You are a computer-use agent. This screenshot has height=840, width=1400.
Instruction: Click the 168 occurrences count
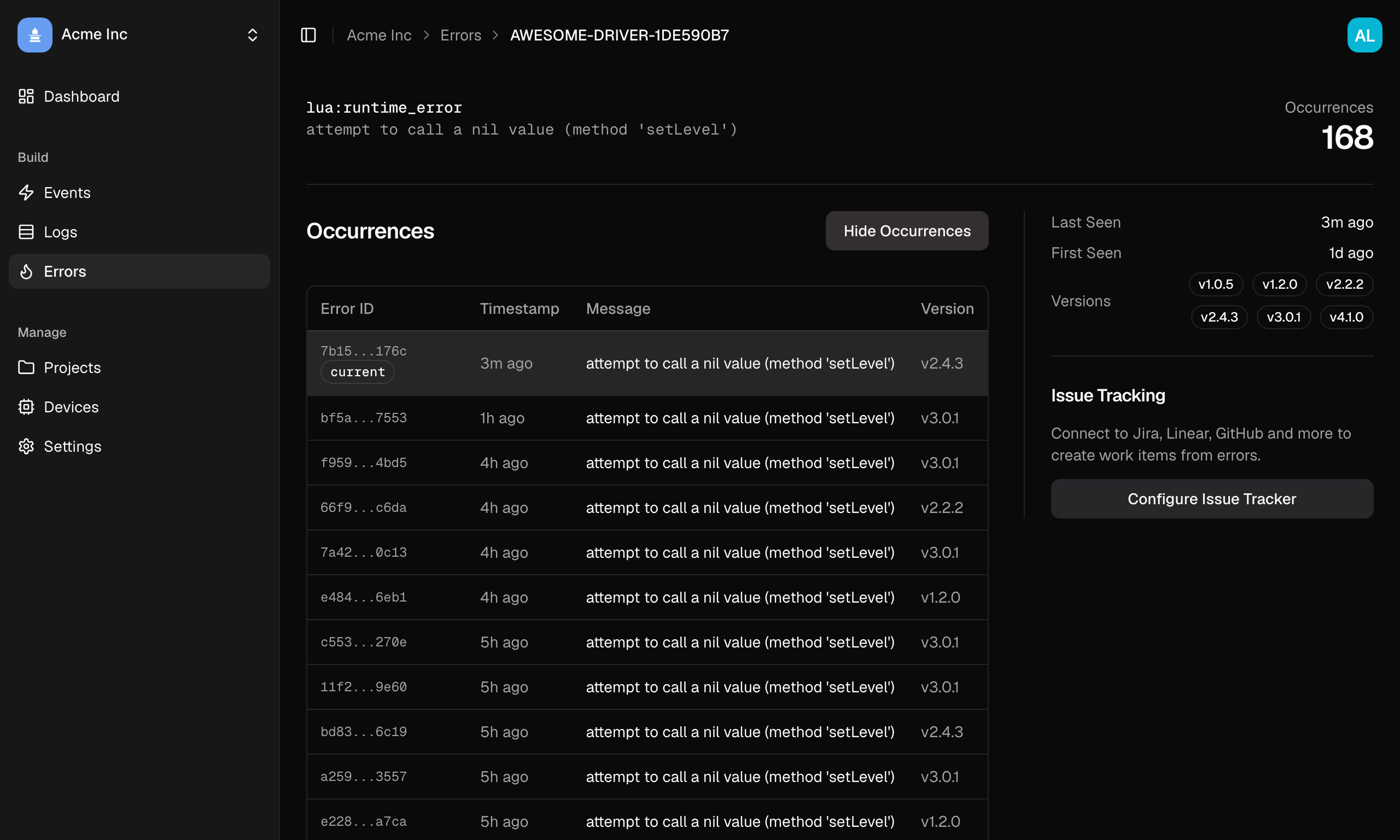click(x=1347, y=138)
